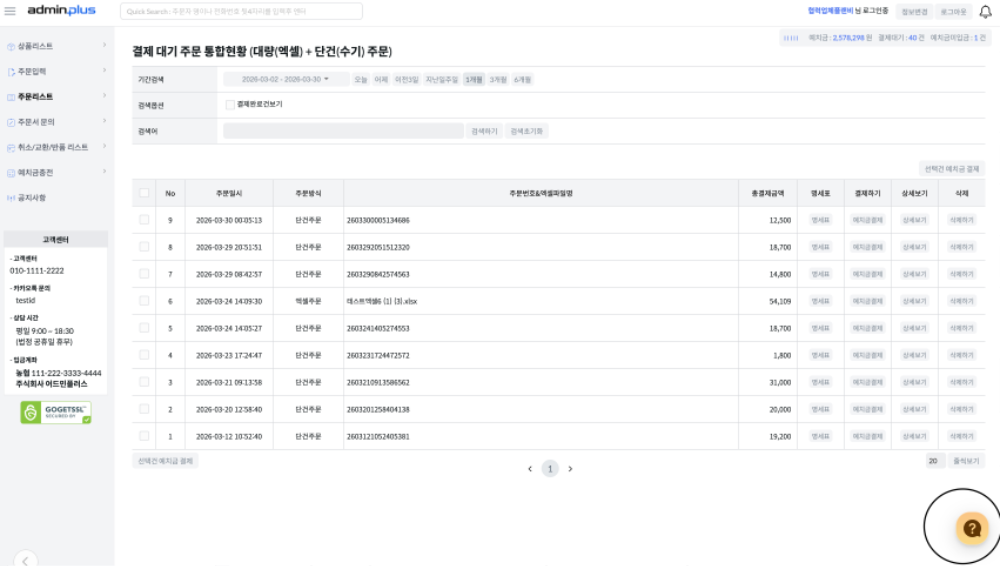Image resolution: width=1000 pixels, height=566 pixels.
Task: Open 공지사항 in the sidebar
Action: [31, 198]
